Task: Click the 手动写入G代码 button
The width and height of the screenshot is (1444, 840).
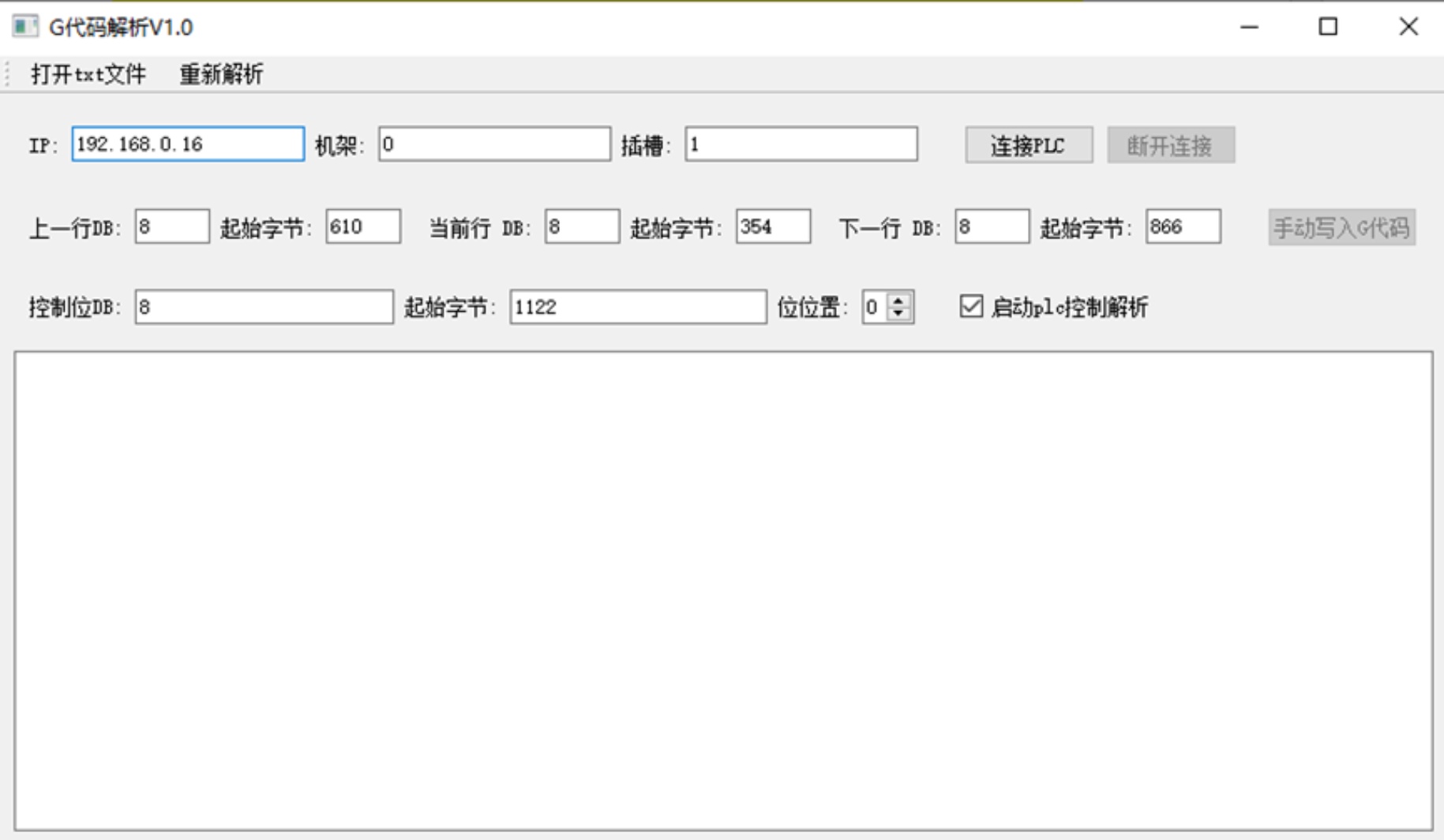Action: [x=1341, y=228]
